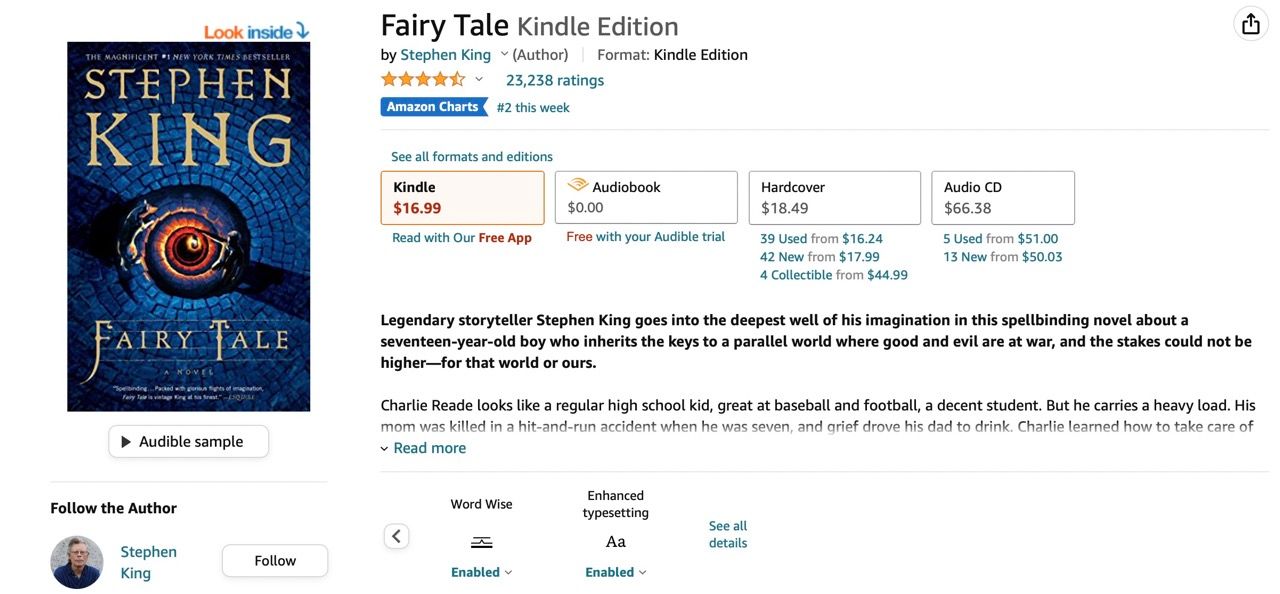Click the left arrow carousel button
Image resolution: width=1280 pixels, height=594 pixels.
pyautogui.click(x=397, y=537)
